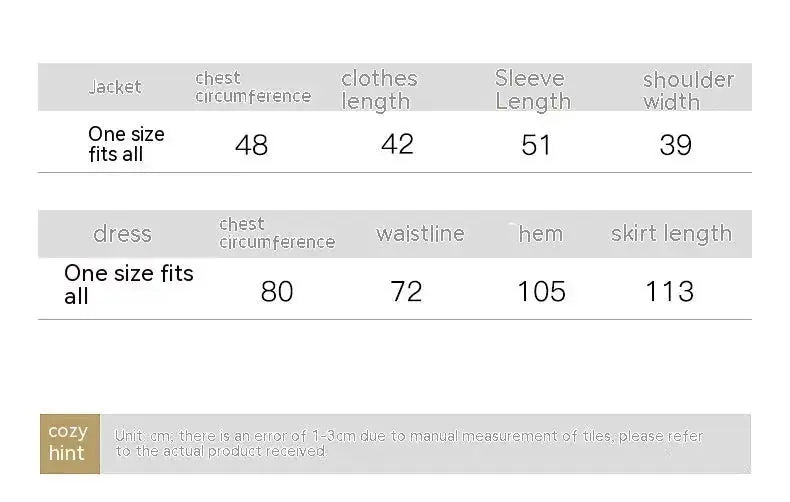Click the "Jacket" table header cell
This screenshot has width=790, height=502.
point(115,87)
